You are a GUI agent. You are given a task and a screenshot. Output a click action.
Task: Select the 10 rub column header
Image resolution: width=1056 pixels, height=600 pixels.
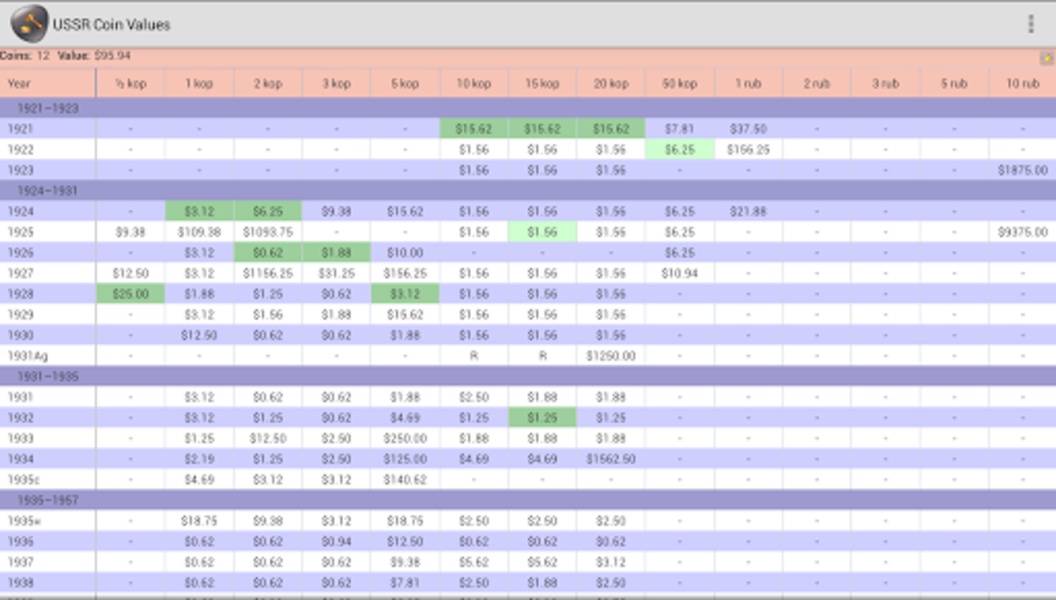(x=1022, y=84)
